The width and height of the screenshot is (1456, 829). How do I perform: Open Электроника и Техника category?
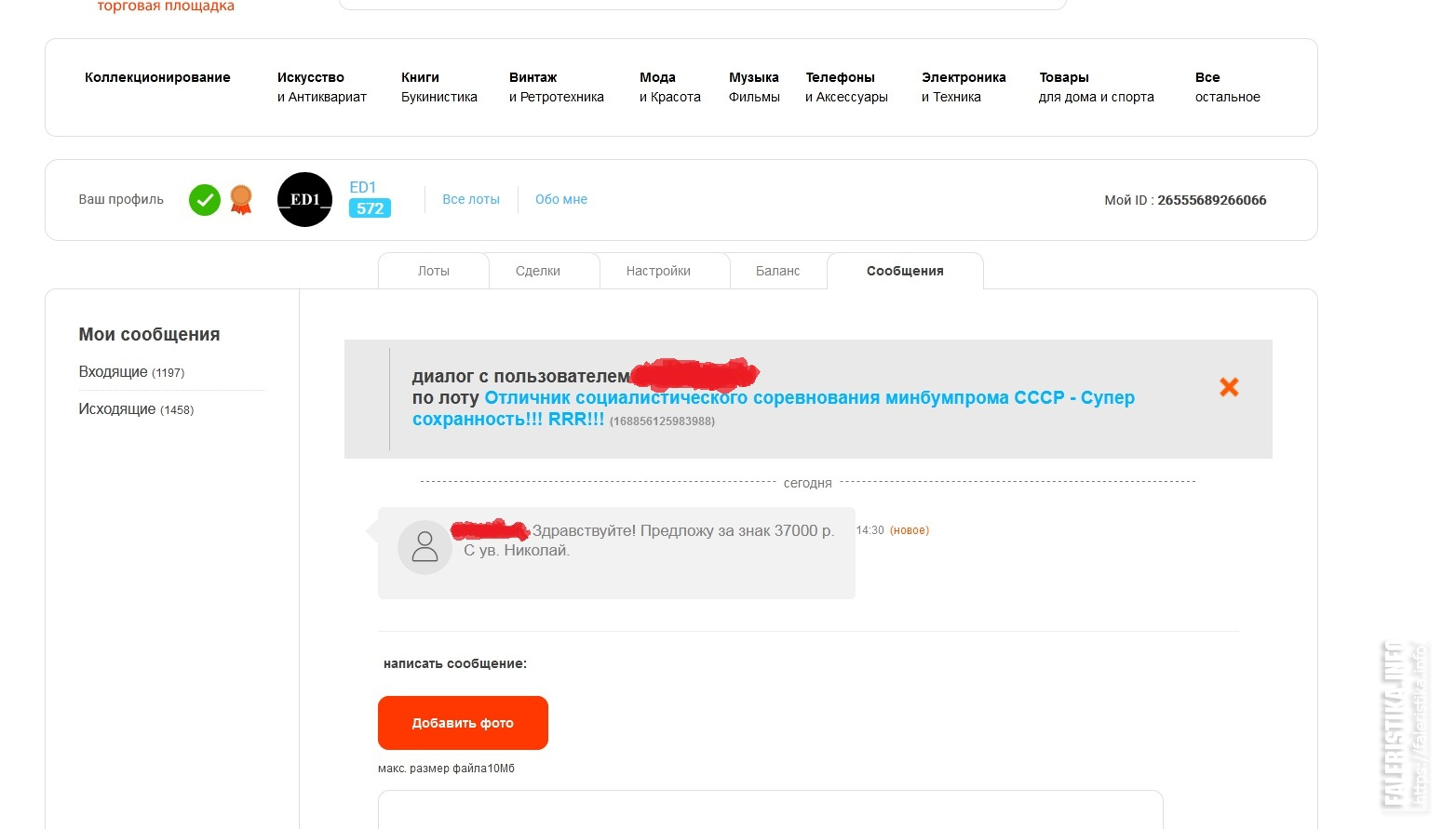[x=964, y=87]
